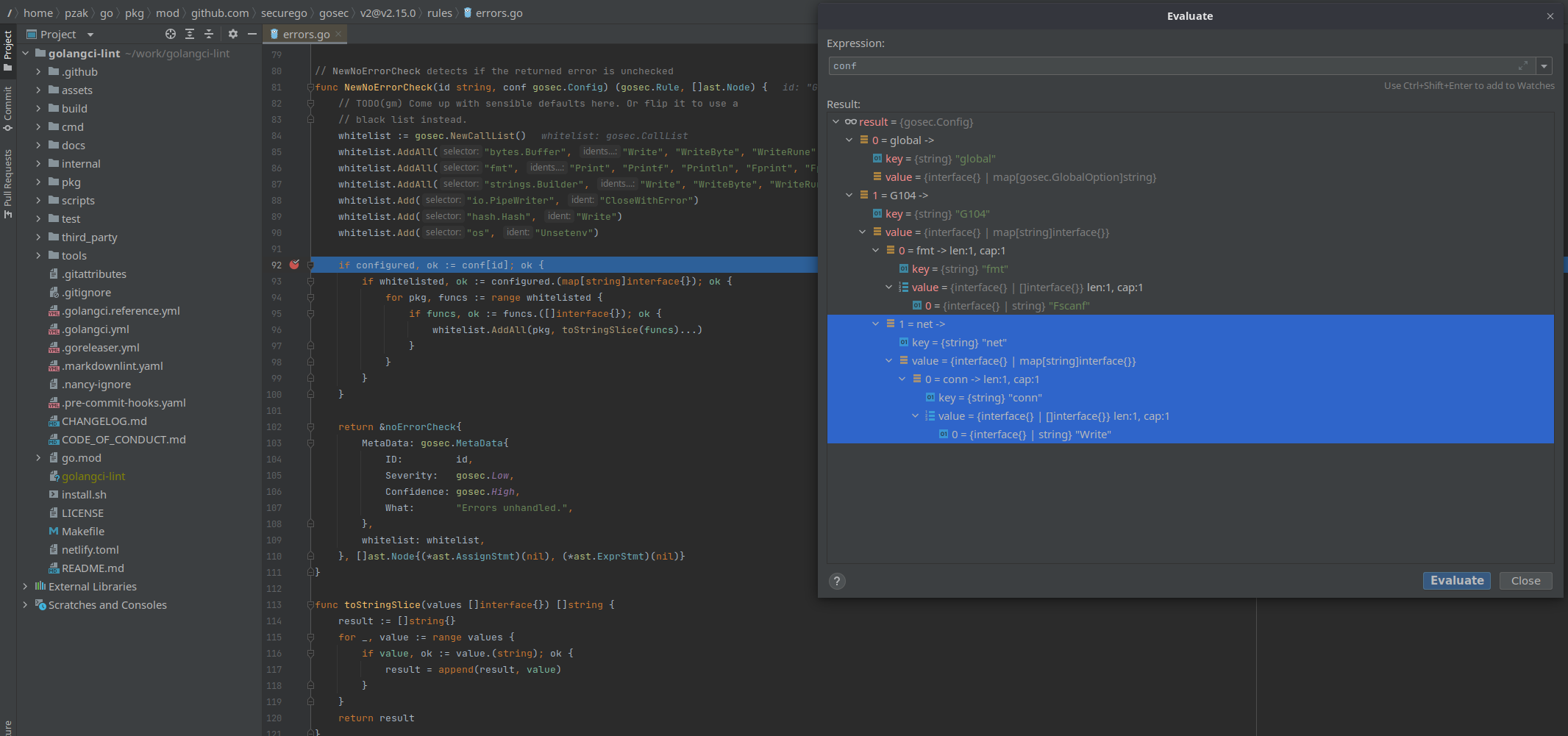Click the CHANGELOG.md file icon

[x=54, y=421]
